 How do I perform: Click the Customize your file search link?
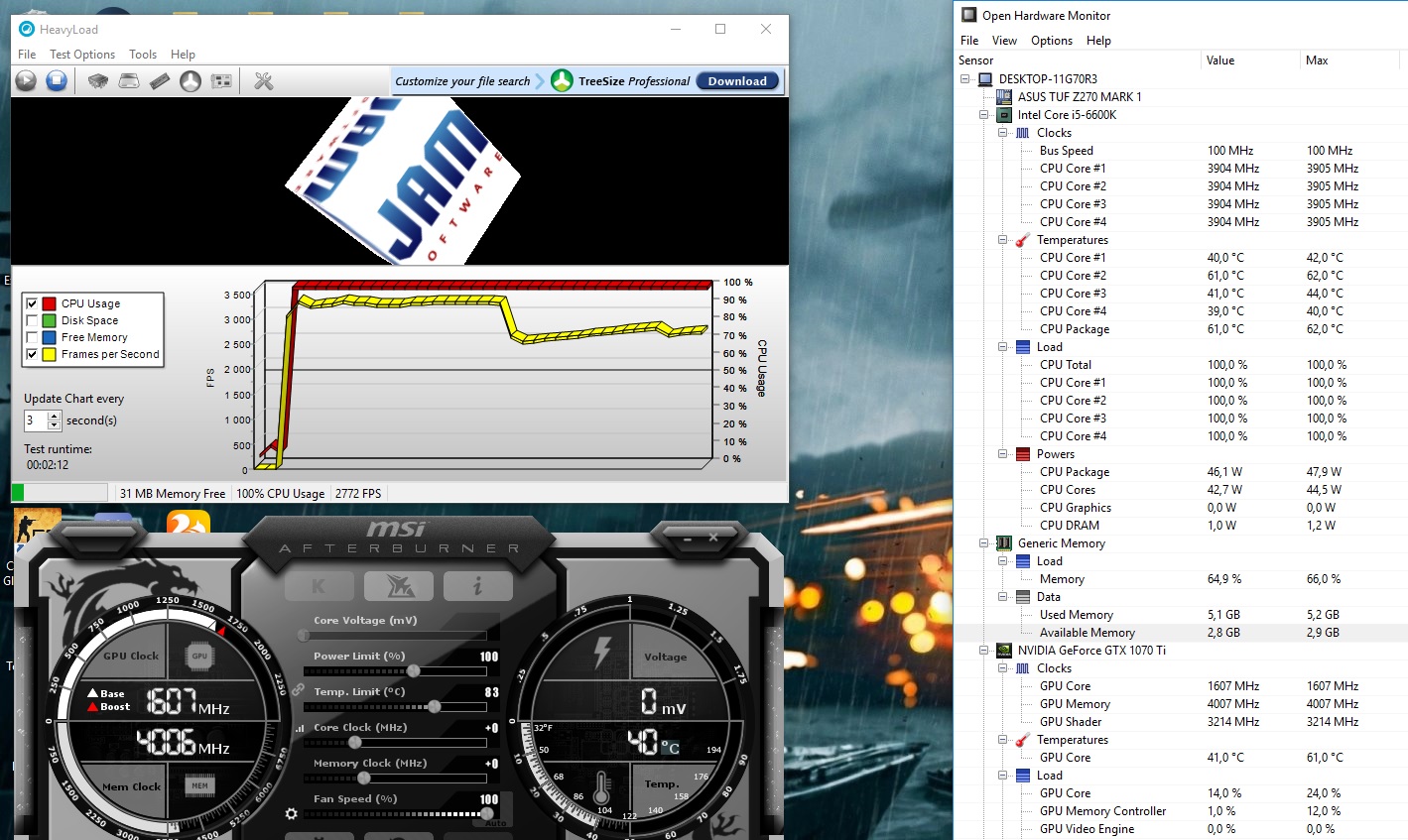462,81
